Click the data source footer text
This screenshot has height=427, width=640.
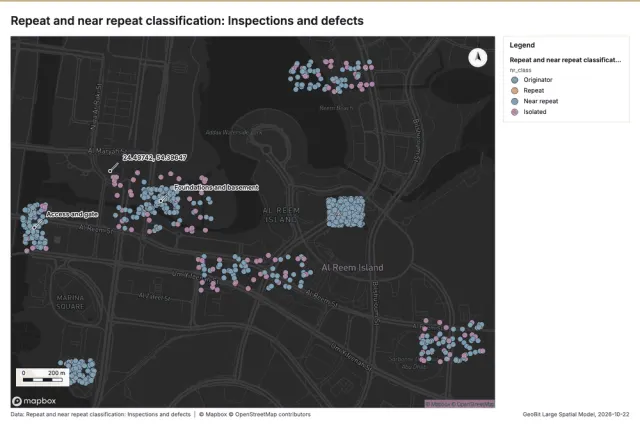point(100,414)
